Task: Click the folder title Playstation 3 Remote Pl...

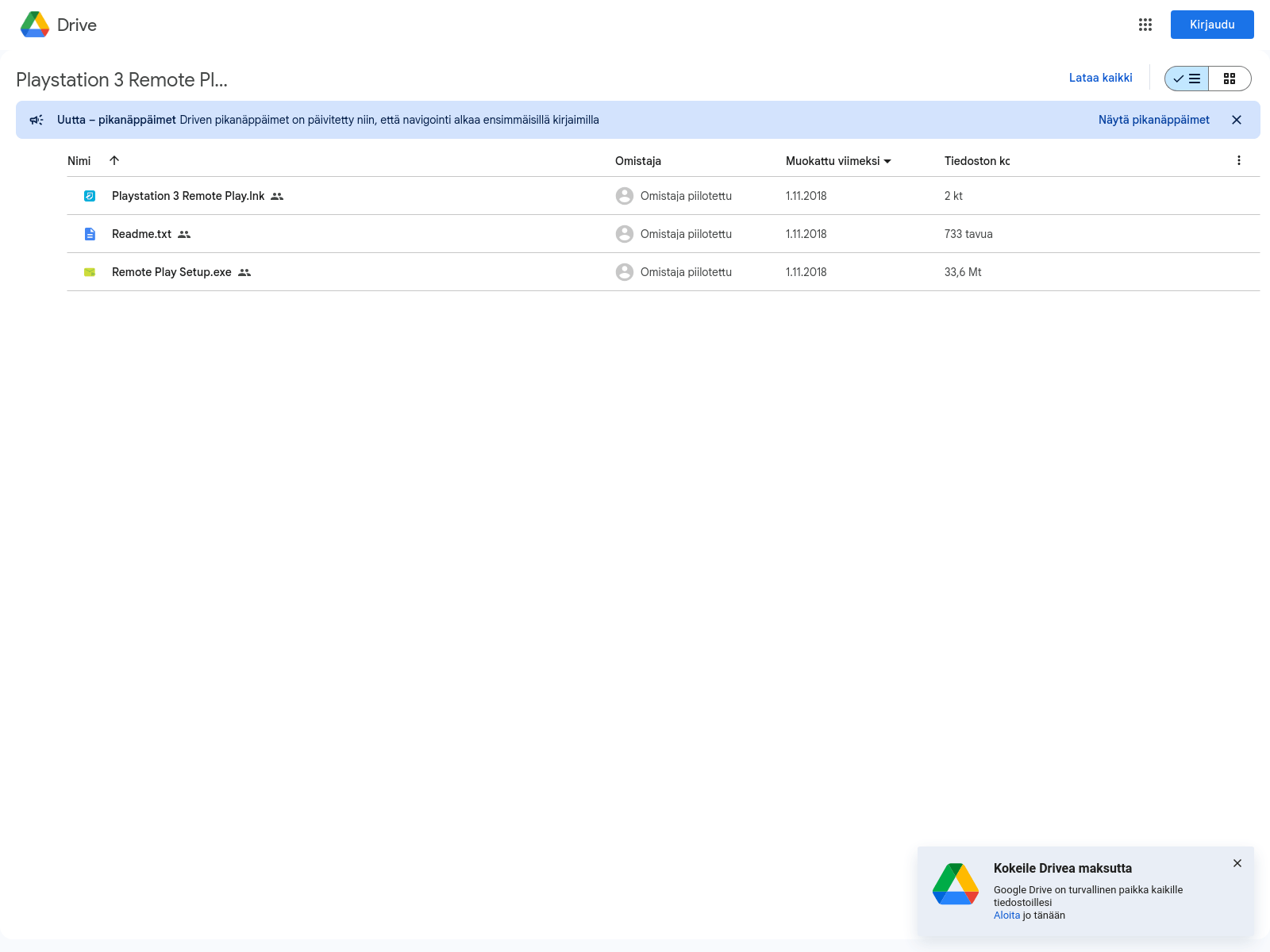Action: coord(121,80)
